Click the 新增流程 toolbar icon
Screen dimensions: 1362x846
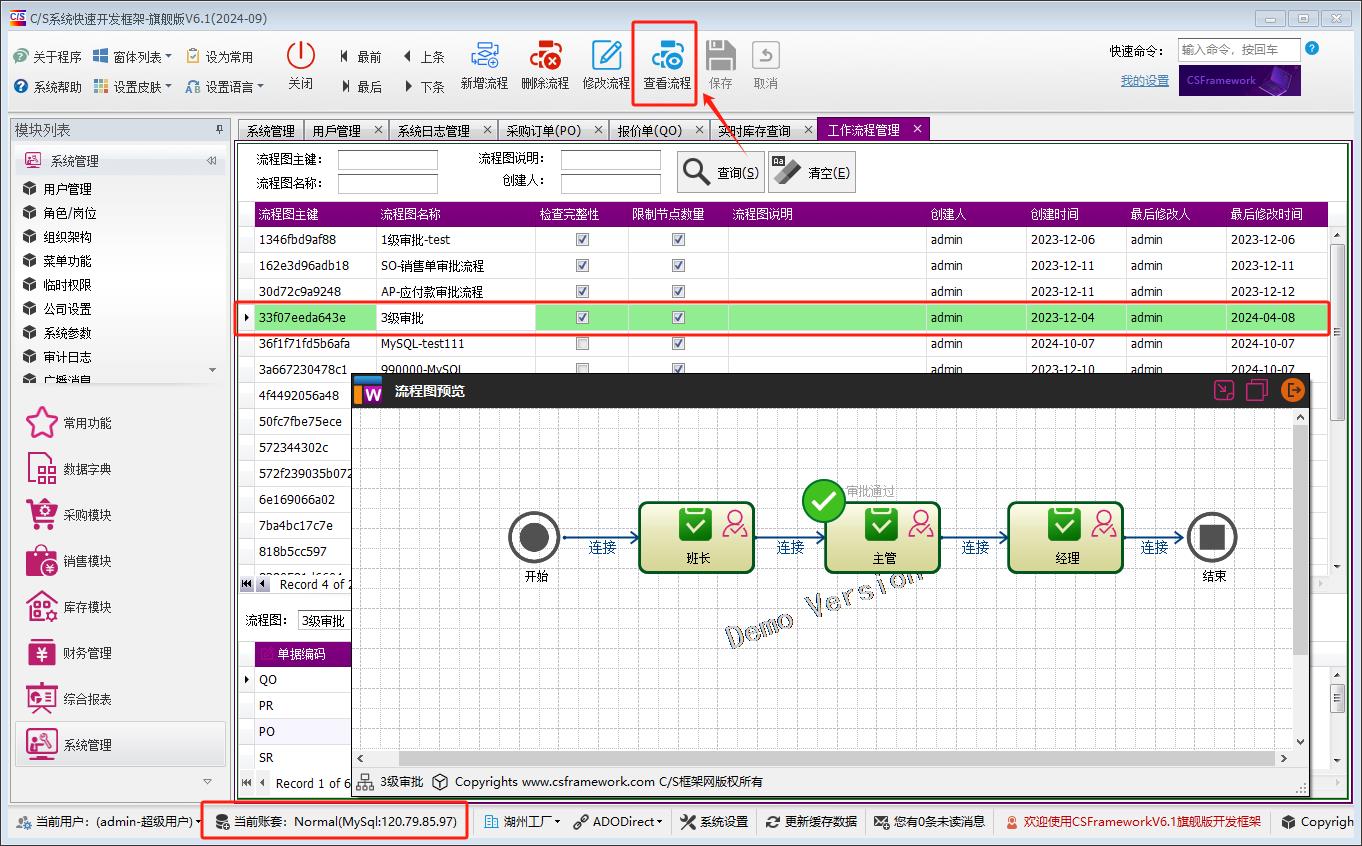(484, 58)
